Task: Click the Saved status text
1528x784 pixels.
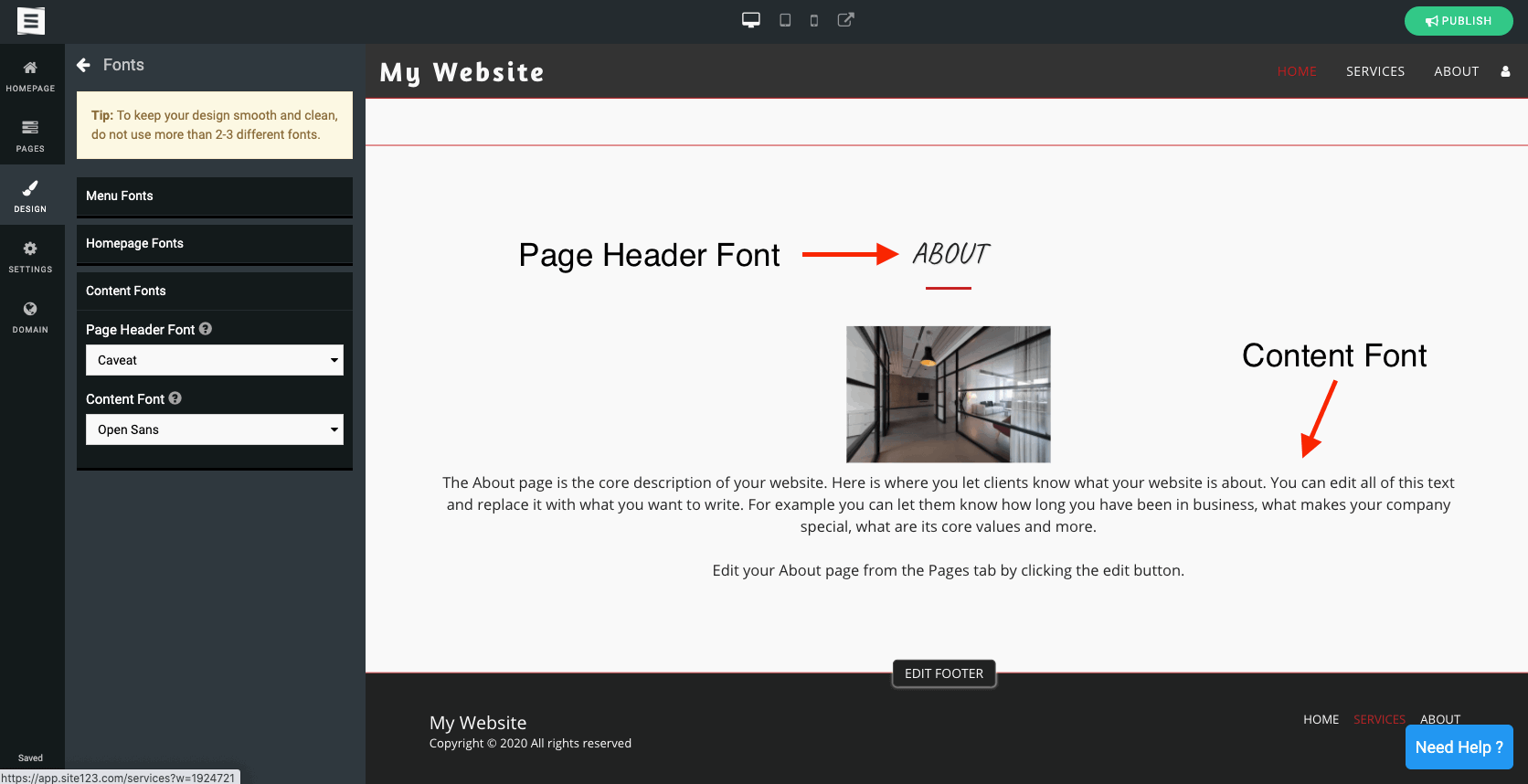Action: tap(30, 758)
